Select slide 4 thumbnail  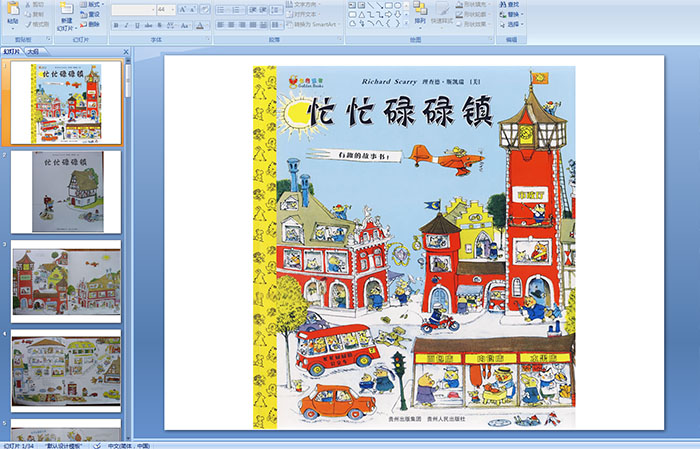click(x=66, y=371)
